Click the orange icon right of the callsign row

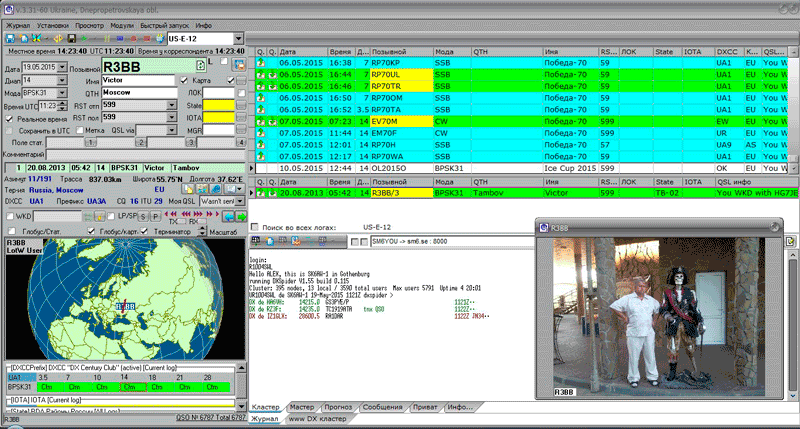241,64
